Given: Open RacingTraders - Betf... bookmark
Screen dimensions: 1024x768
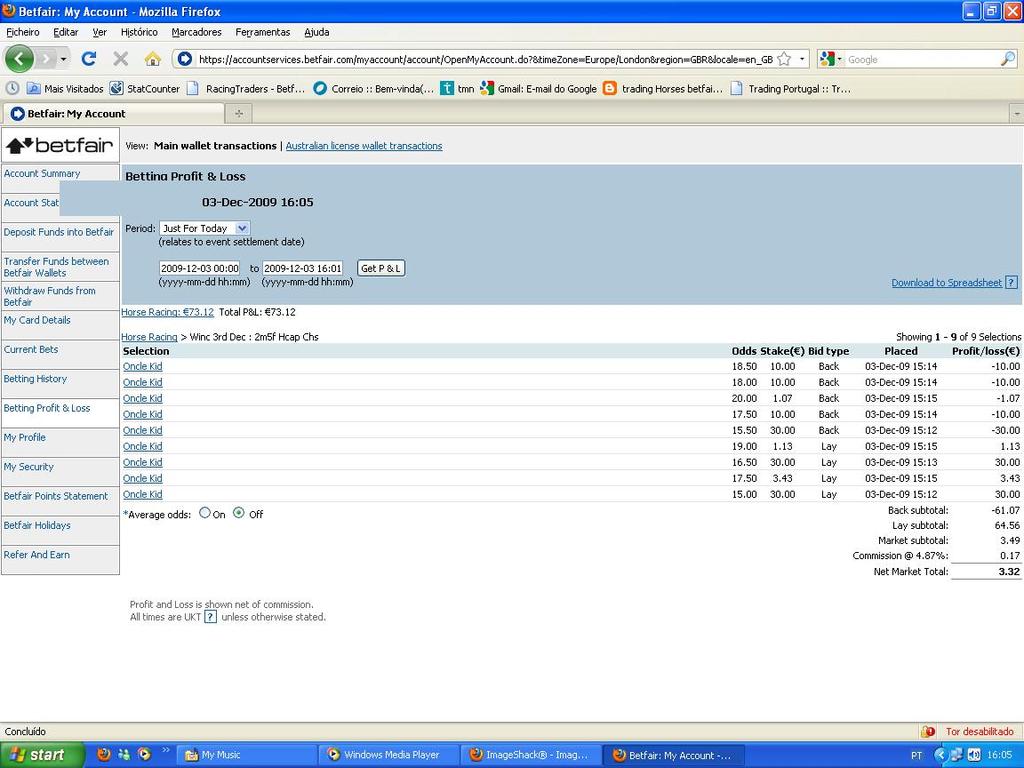Looking at the screenshot, I should click(x=246, y=89).
